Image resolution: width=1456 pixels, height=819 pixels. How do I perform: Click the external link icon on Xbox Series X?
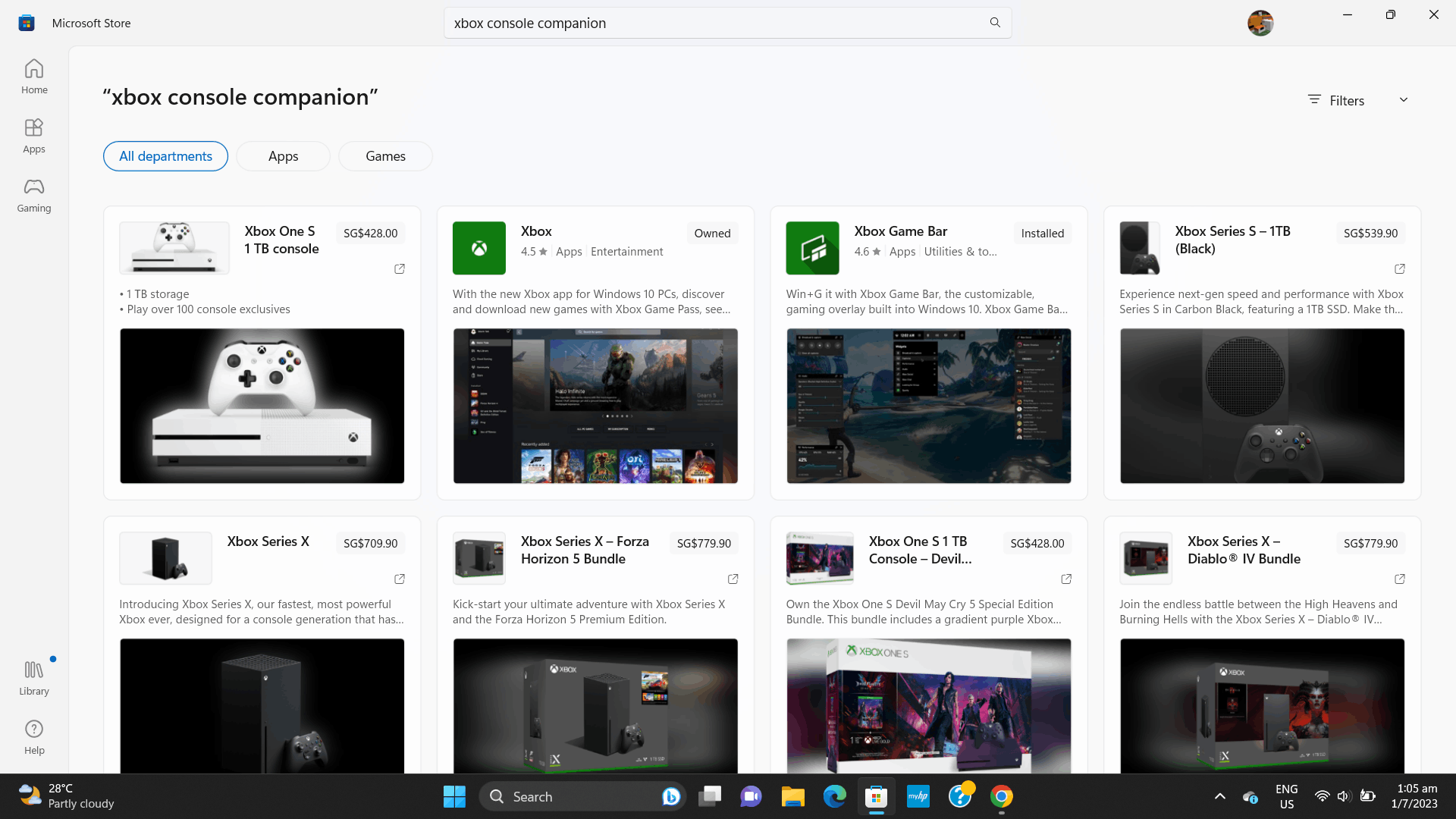(399, 579)
